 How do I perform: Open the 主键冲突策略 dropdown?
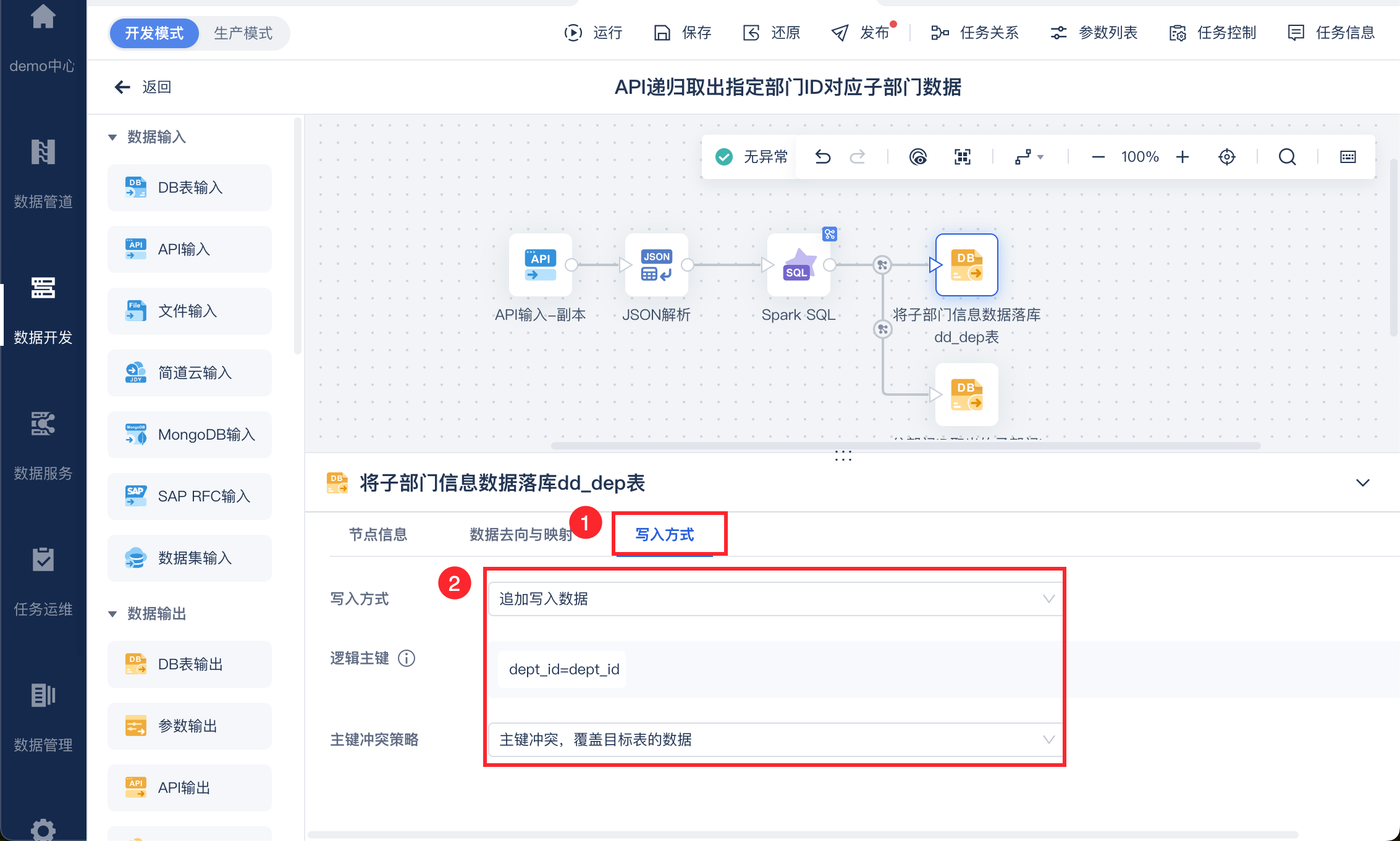775,740
